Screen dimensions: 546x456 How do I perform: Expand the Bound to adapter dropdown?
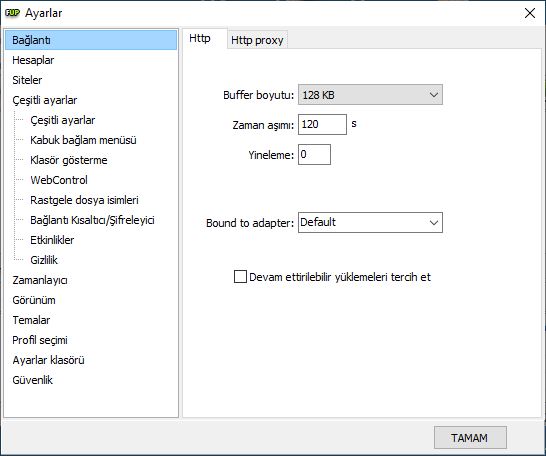pos(370,222)
